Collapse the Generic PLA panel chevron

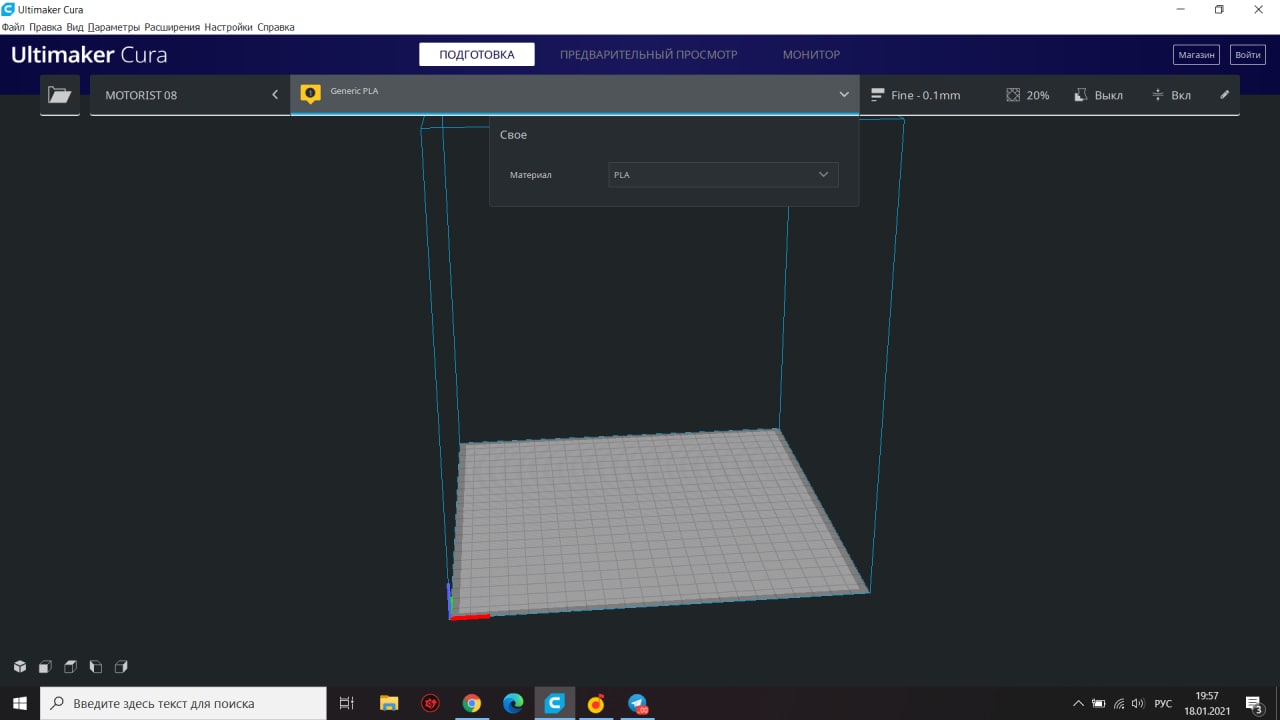coord(844,94)
